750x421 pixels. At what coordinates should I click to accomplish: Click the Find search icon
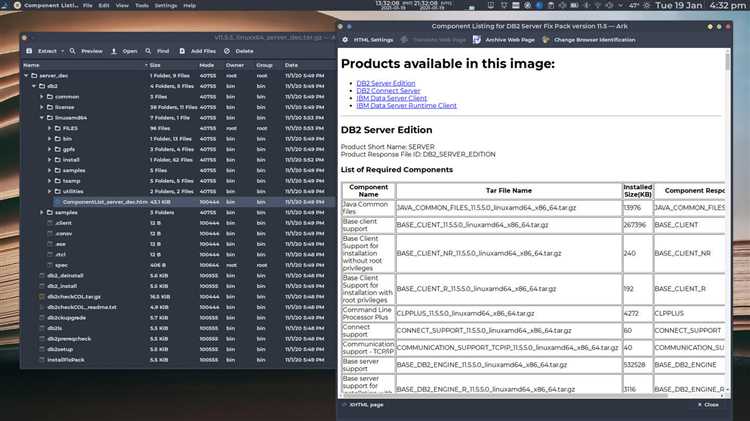click(150, 50)
